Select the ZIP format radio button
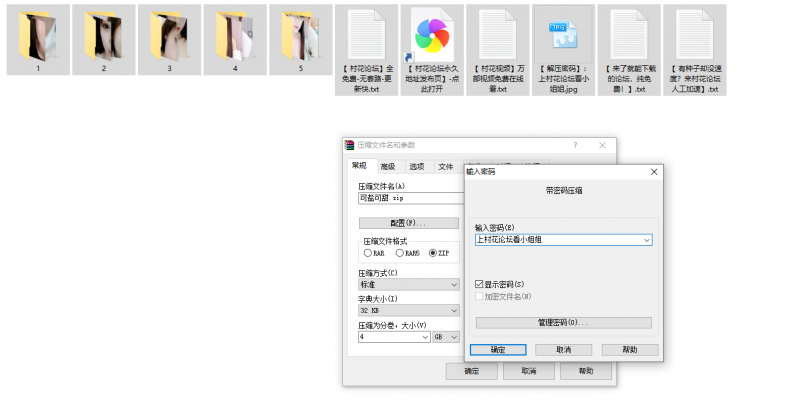The height and width of the screenshot is (414, 800). click(x=432, y=253)
